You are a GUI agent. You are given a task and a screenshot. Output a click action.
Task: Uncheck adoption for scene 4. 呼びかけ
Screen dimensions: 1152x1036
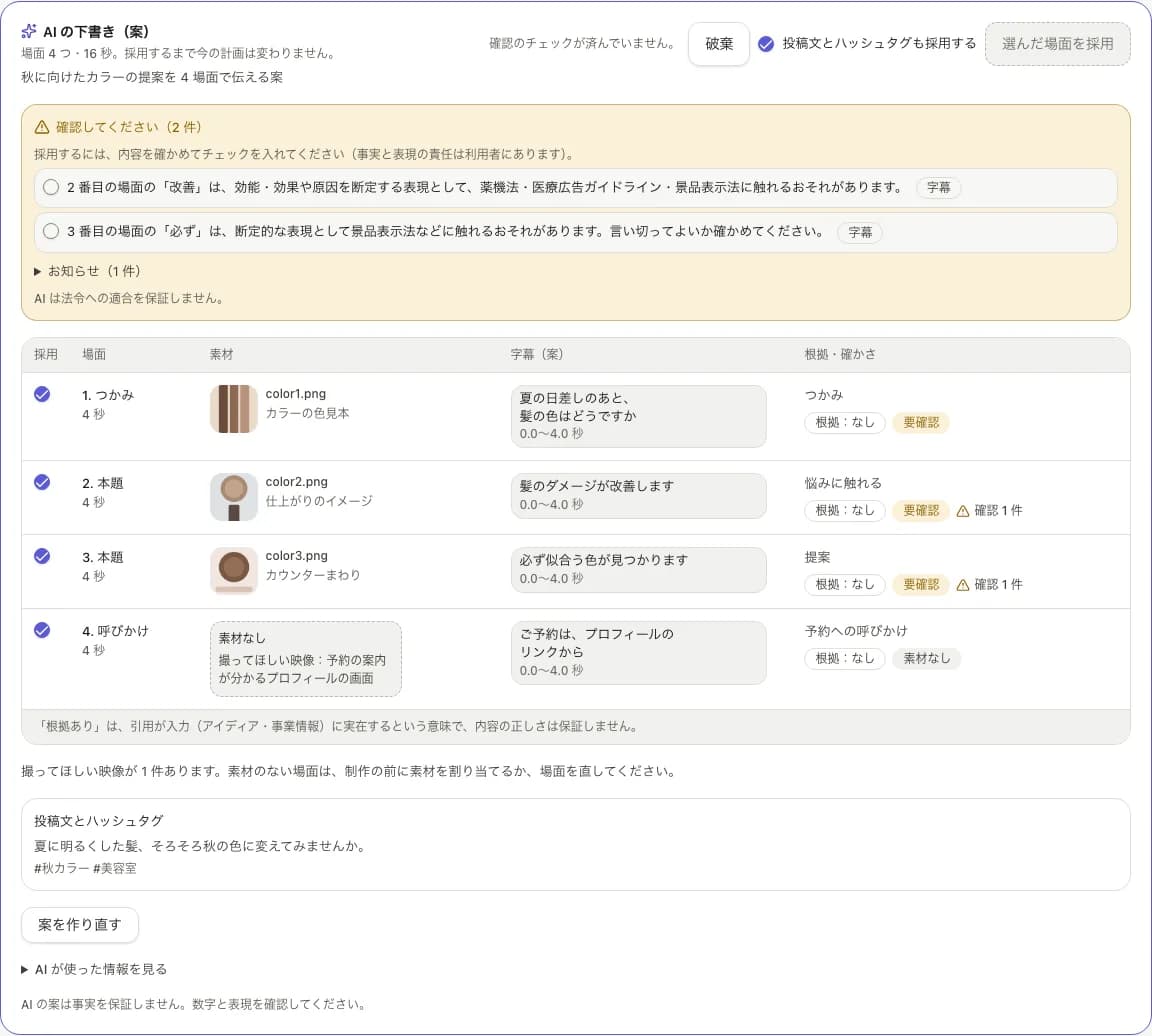point(43,630)
